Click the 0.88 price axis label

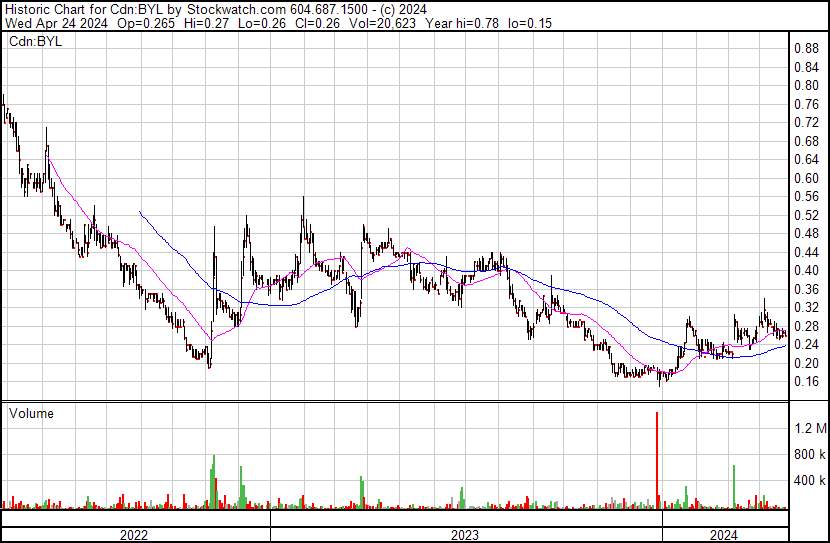click(805, 48)
